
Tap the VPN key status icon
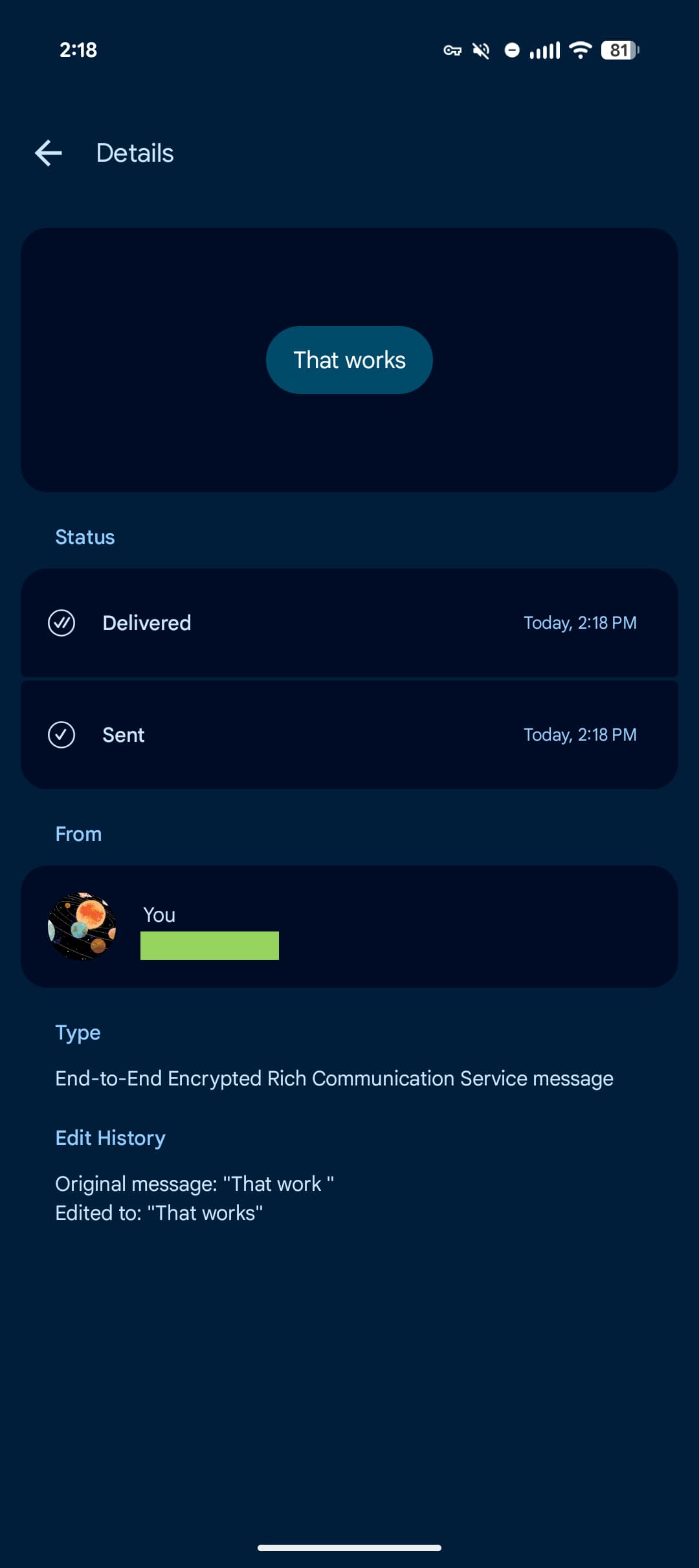(452, 50)
